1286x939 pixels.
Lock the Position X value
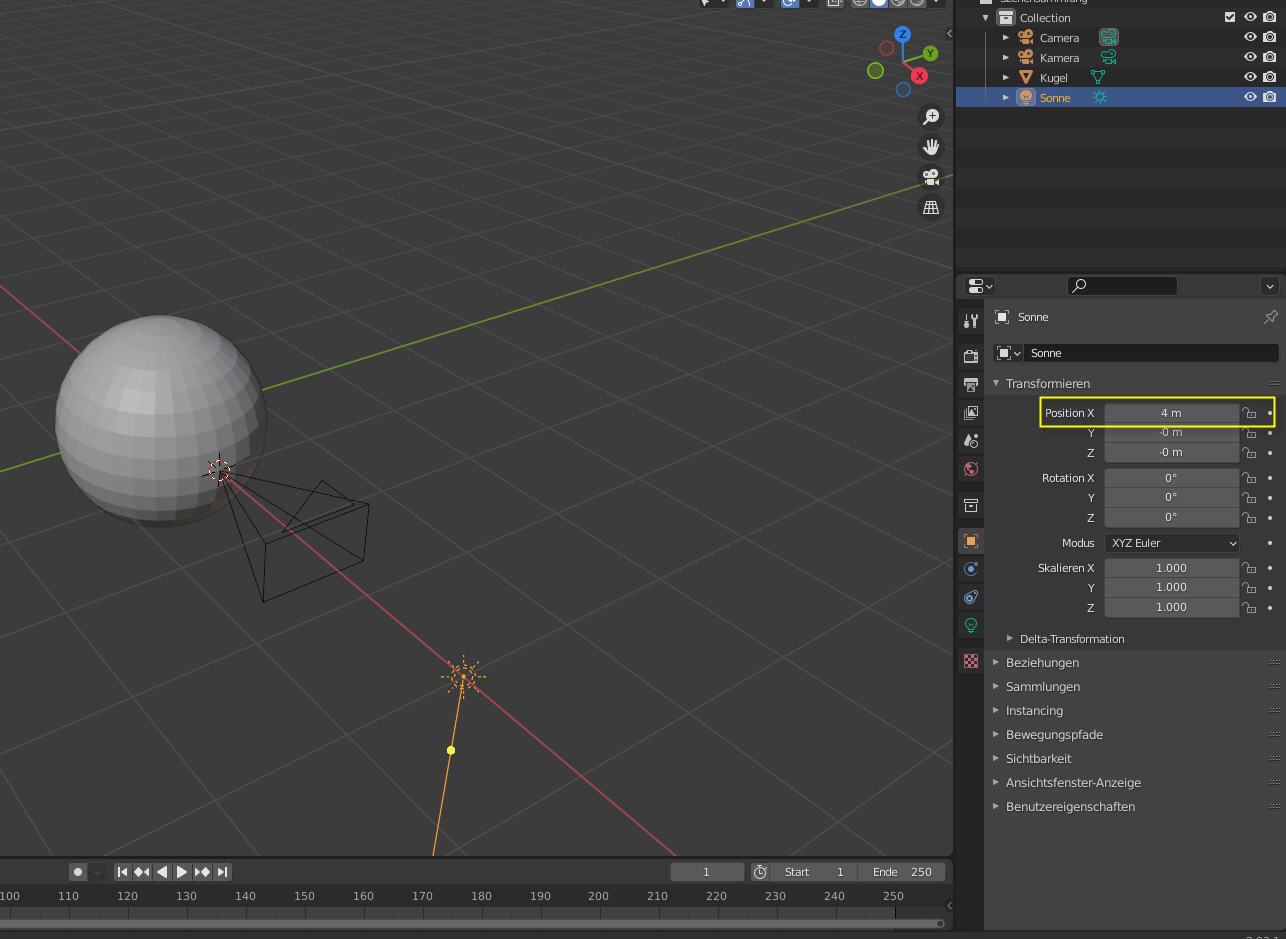1249,413
